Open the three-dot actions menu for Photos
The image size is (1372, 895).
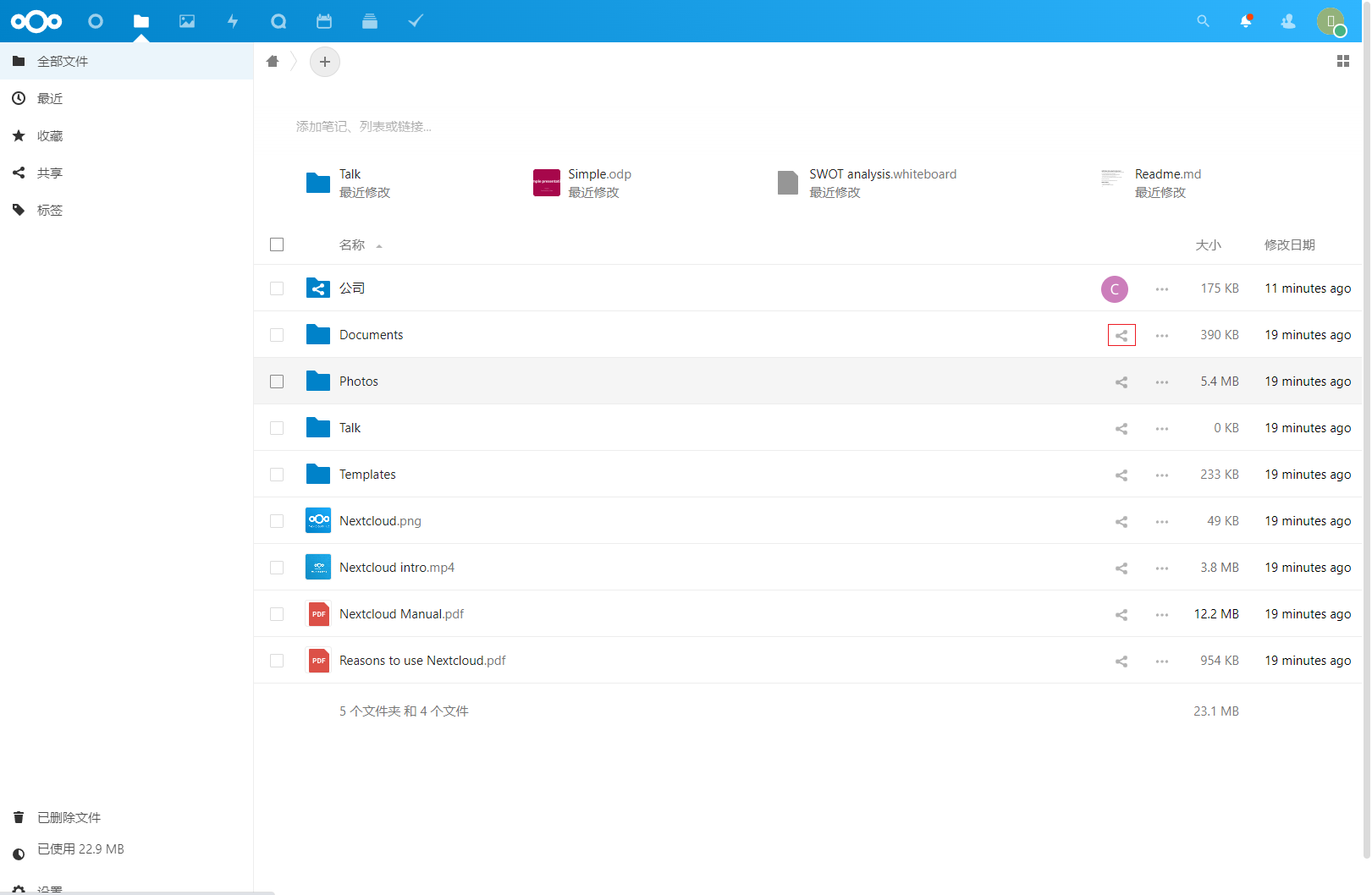pyautogui.click(x=1161, y=382)
